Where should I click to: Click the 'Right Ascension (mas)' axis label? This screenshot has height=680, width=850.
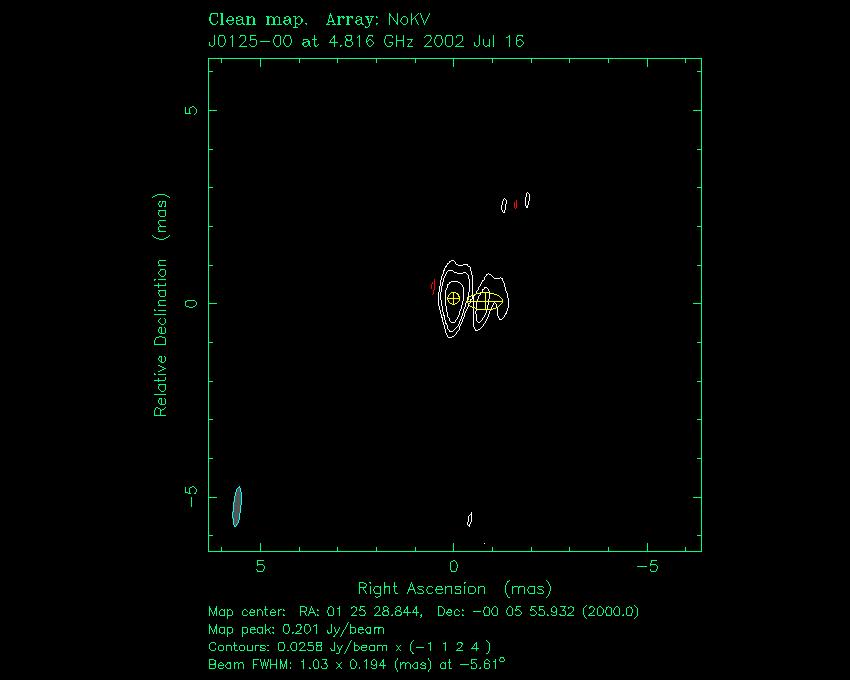(x=455, y=589)
